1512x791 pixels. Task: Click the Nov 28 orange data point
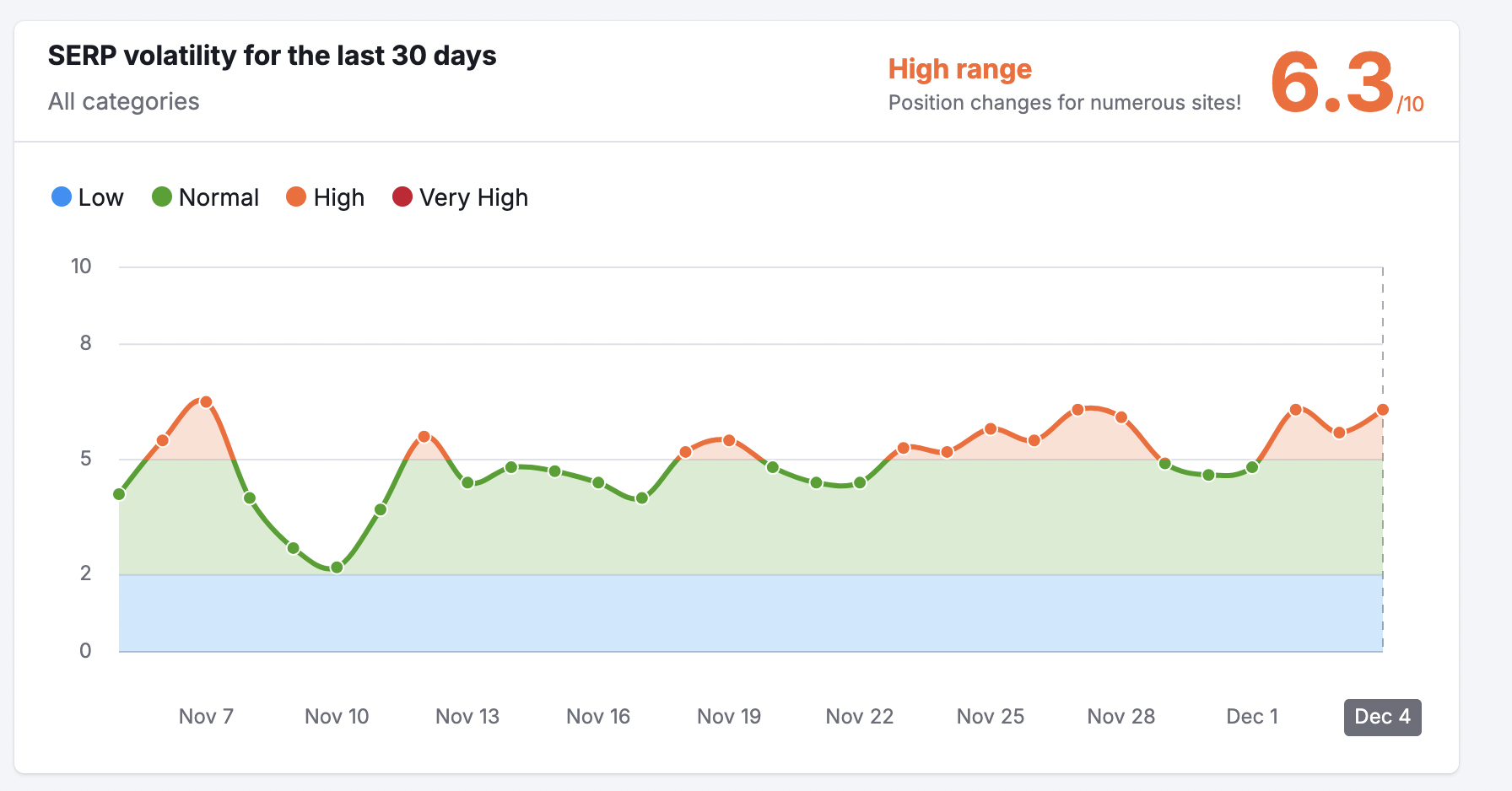pyautogui.click(x=1121, y=417)
